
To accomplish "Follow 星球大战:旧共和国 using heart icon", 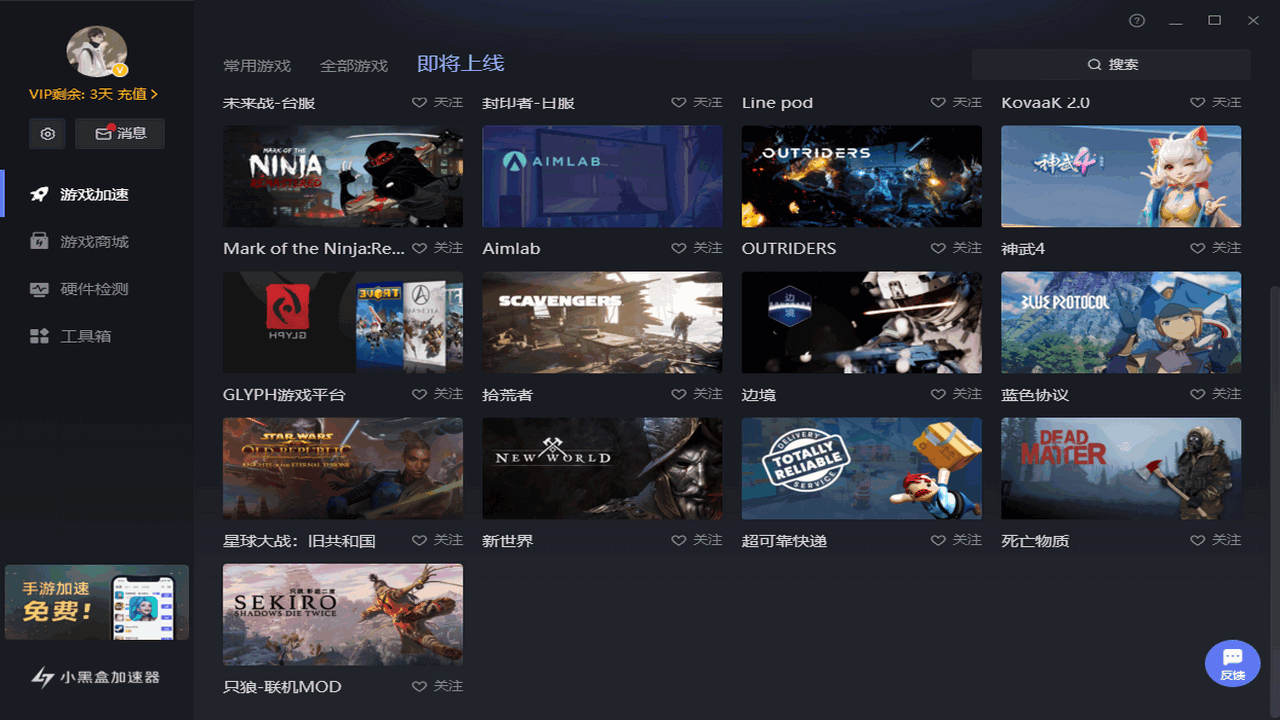I will point(420,540).
